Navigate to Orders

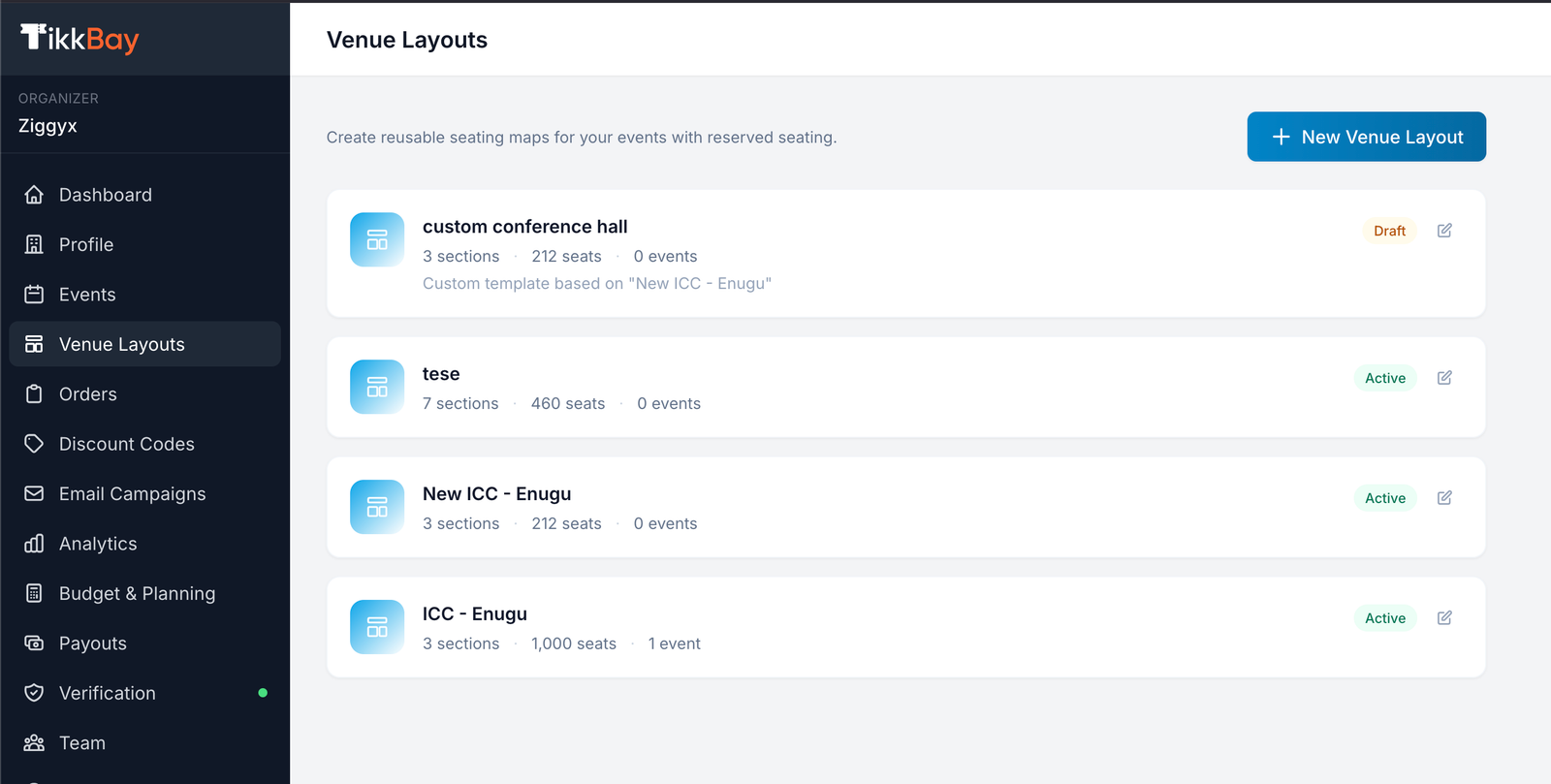pyautogui.click(x=87, y=394)
